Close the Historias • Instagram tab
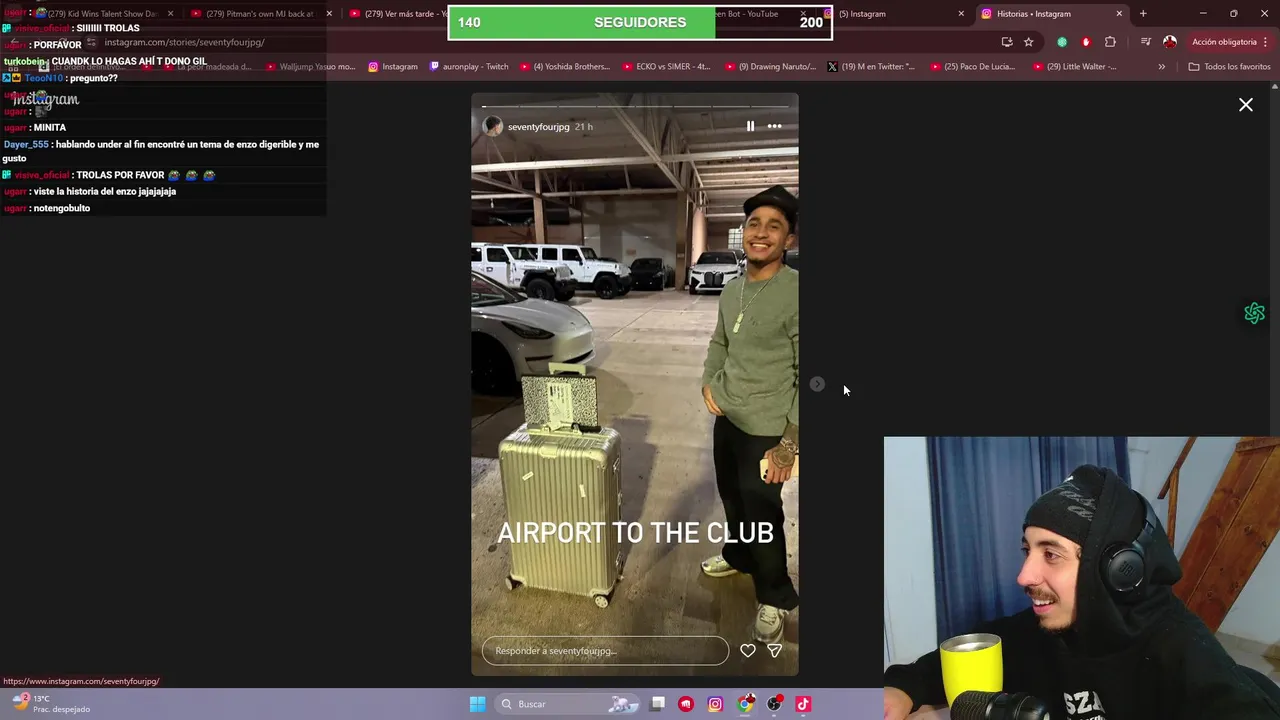 point(1119,14)
